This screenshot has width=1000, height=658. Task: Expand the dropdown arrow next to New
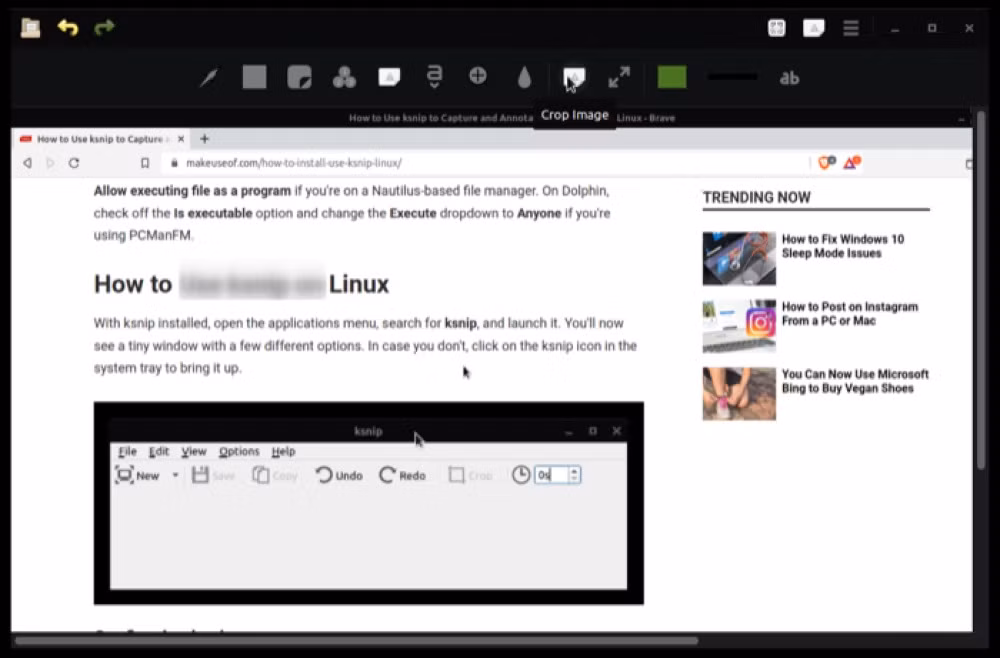tap(175, 475)
